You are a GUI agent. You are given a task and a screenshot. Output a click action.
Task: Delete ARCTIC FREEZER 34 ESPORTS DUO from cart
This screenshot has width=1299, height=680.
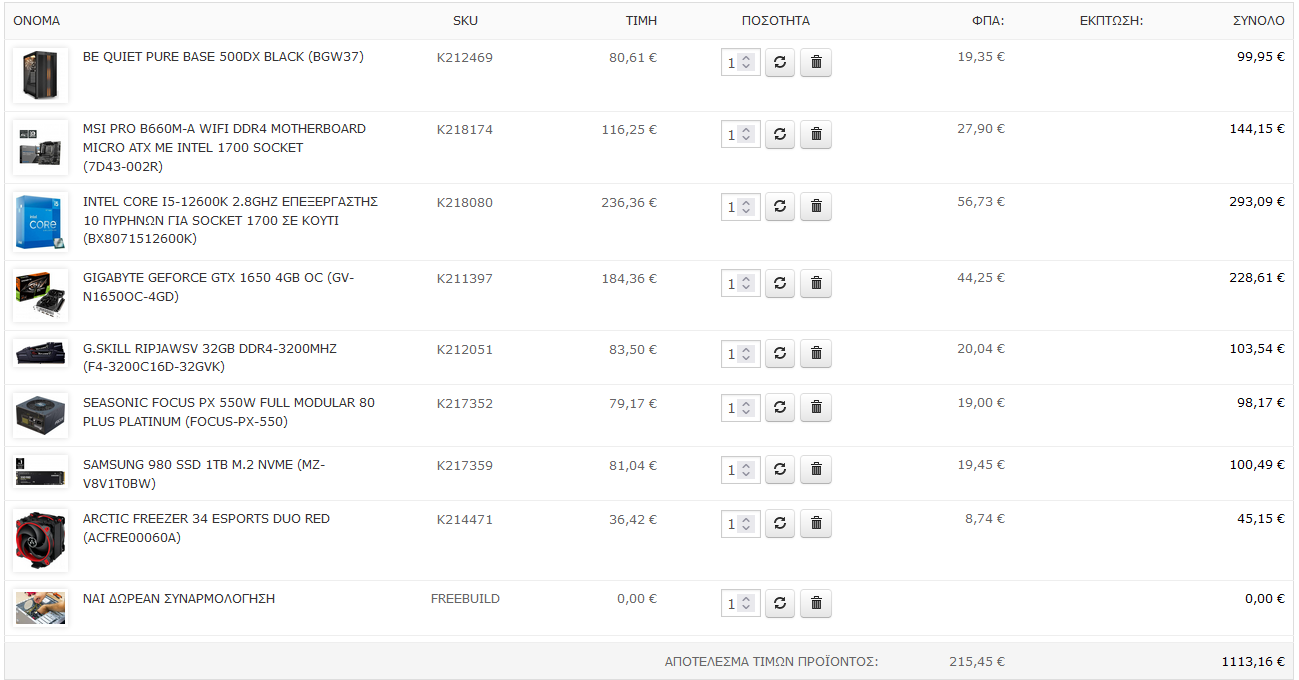click(x=816, y=524)
